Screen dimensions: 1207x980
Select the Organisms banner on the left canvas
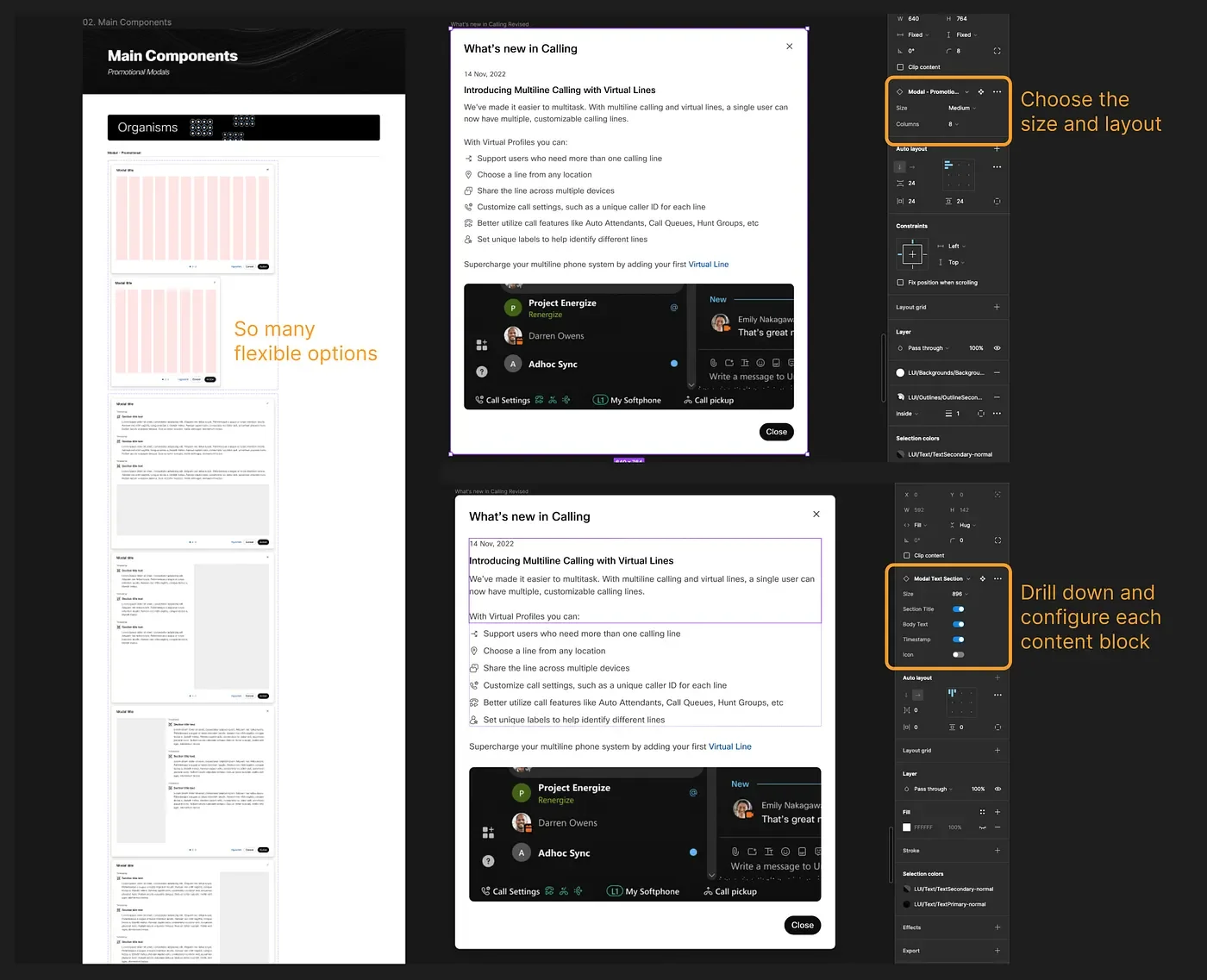pyautogui.click(x=244, y=128)
